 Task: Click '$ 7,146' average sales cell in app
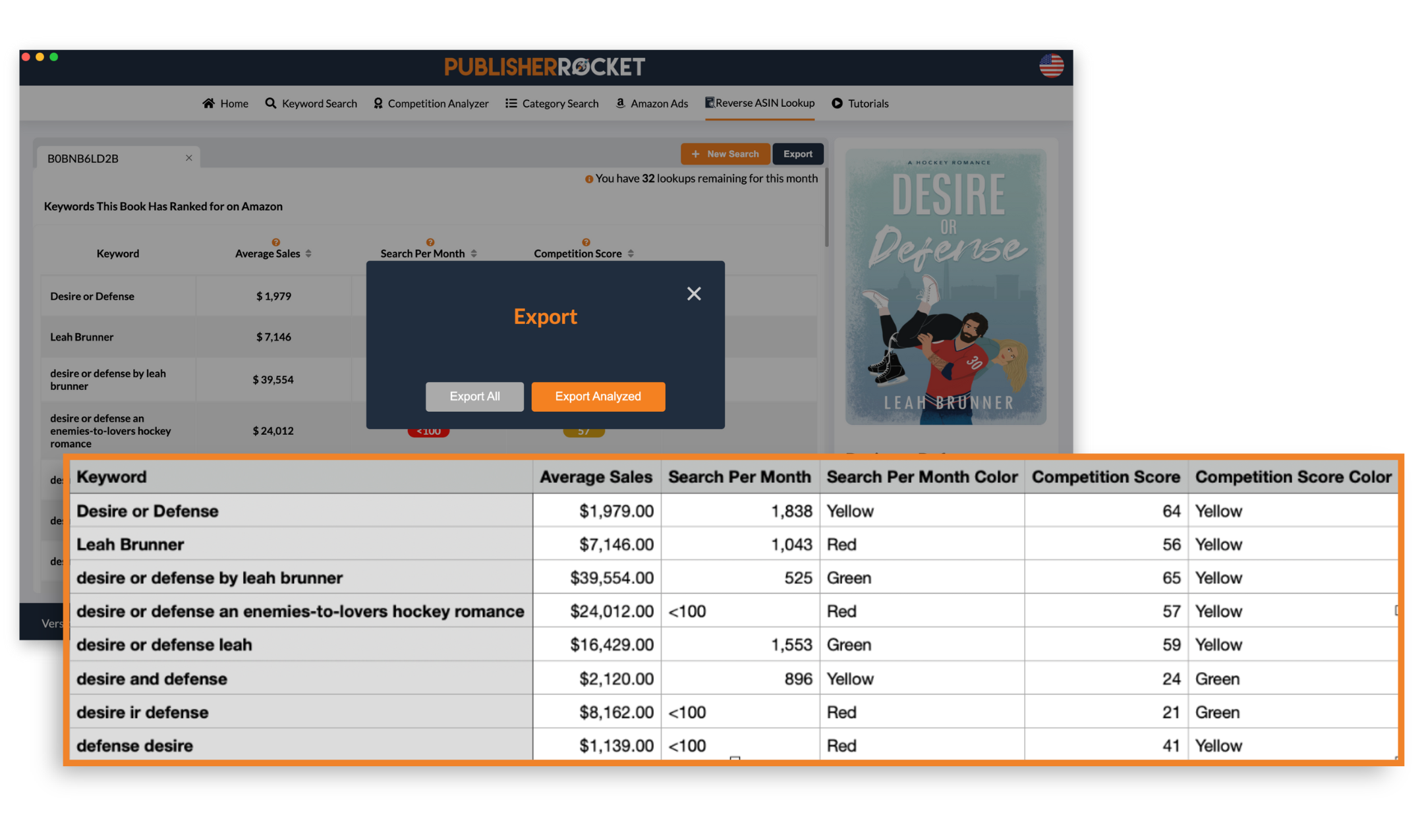[273, 337]
